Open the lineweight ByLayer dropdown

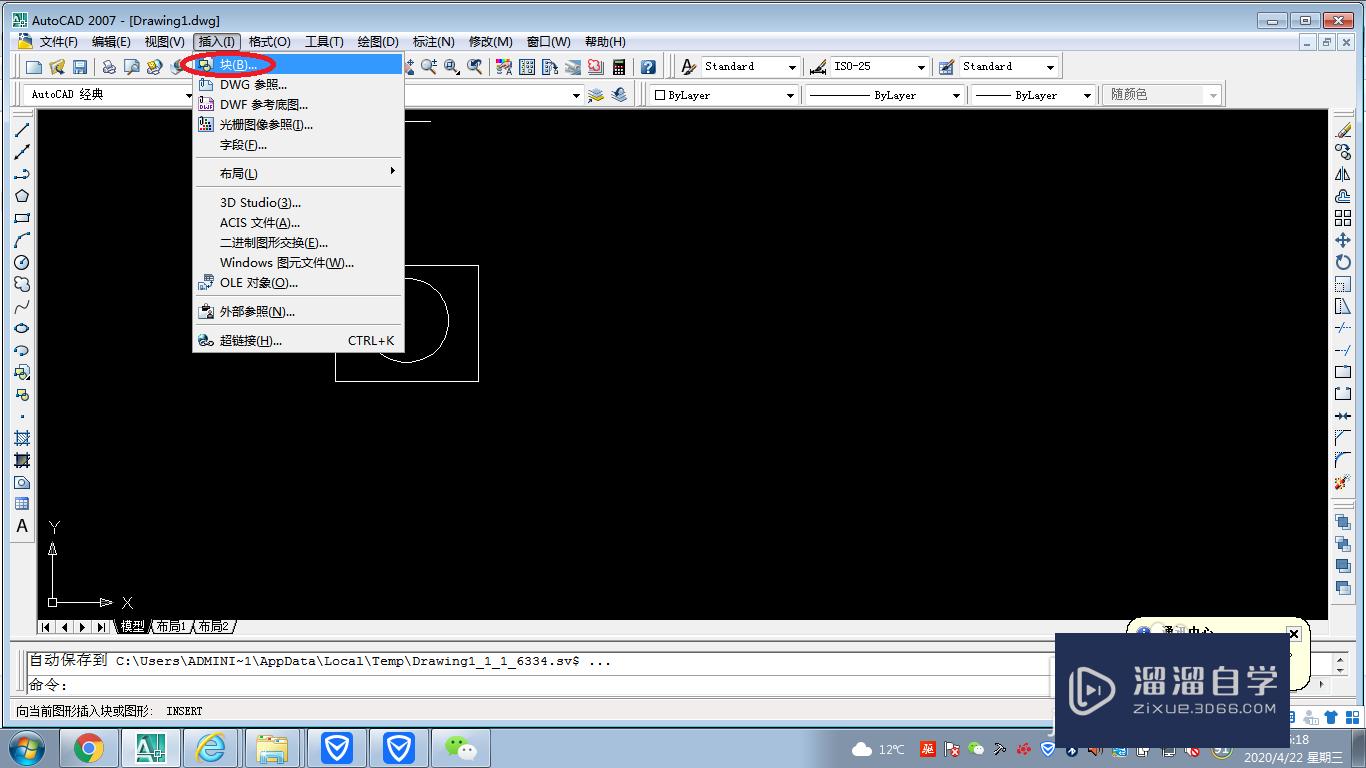[x=1034, y=95]
